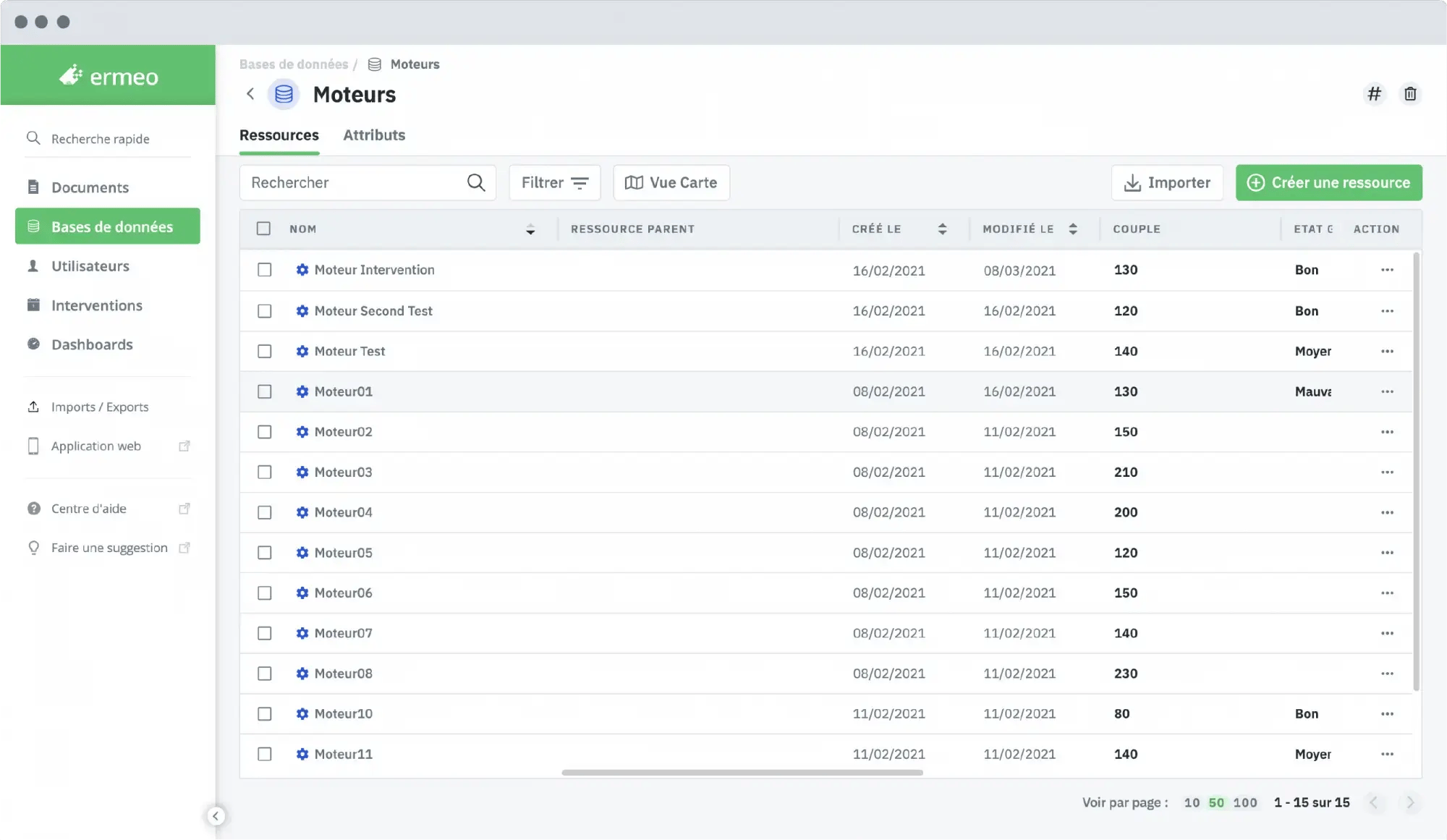
Task: Go back using the left arrow beside Moteurs
Action: [250, 94]
